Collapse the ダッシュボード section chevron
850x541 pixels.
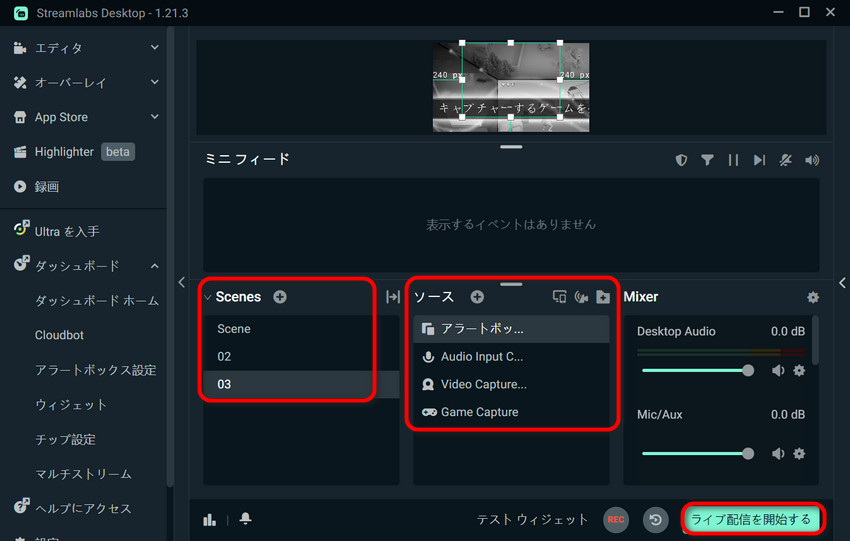click(154, 266)
